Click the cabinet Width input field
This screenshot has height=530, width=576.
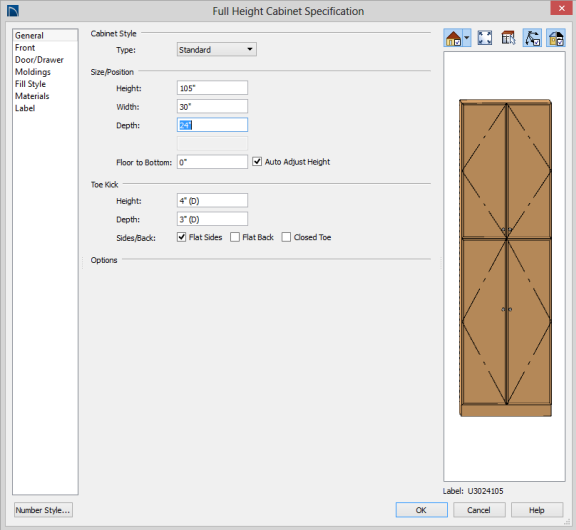(x=212, y=107)
